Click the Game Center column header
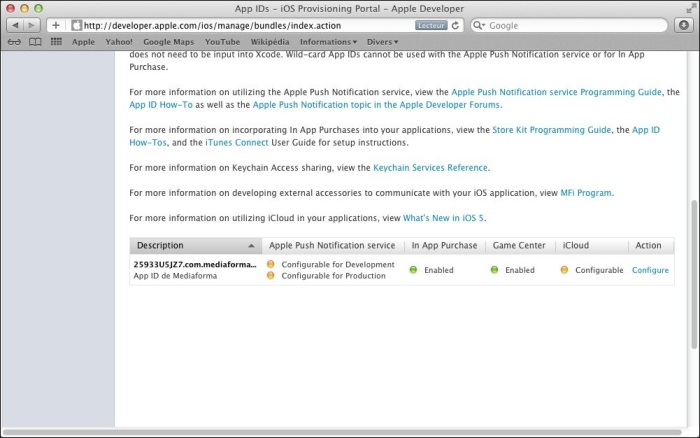 (x=519, y=246)
